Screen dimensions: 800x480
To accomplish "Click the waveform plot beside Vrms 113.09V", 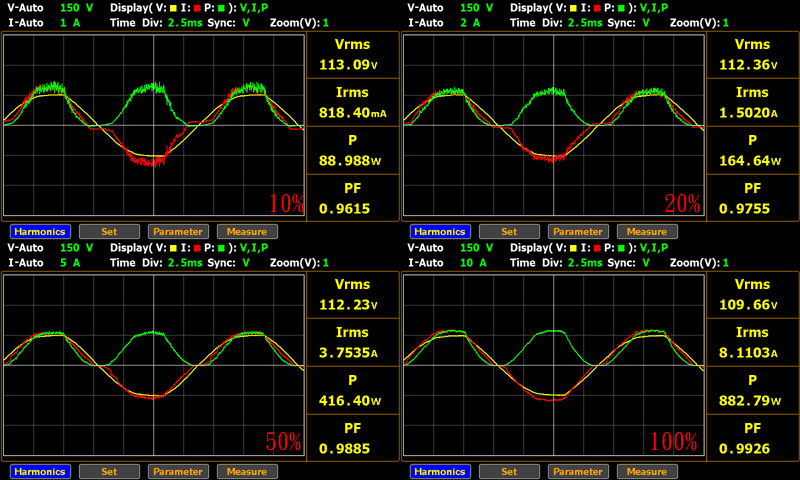I will pos(154,125).
